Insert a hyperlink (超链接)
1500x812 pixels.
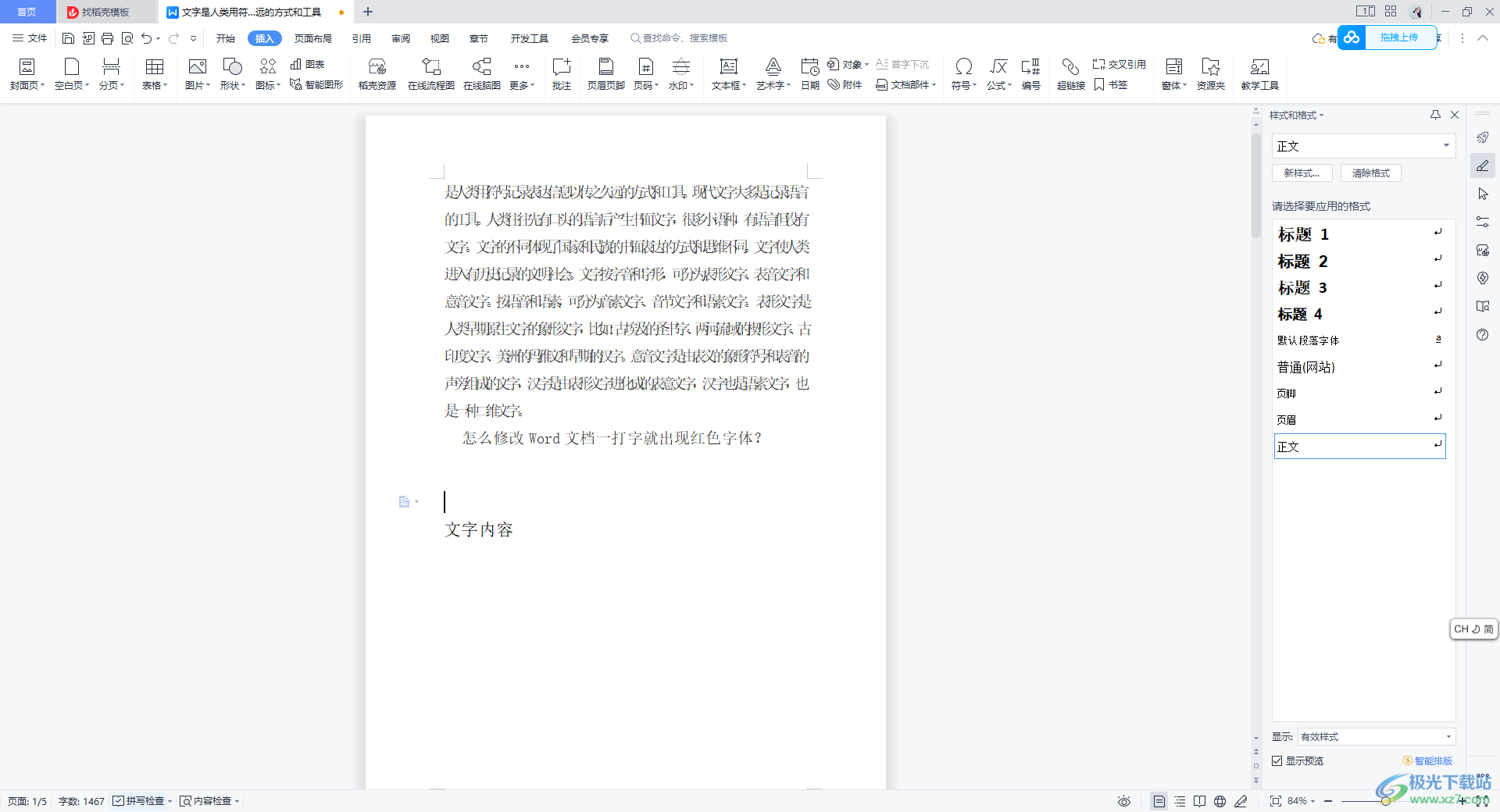pyautogui.click(x=1071, y=74)
